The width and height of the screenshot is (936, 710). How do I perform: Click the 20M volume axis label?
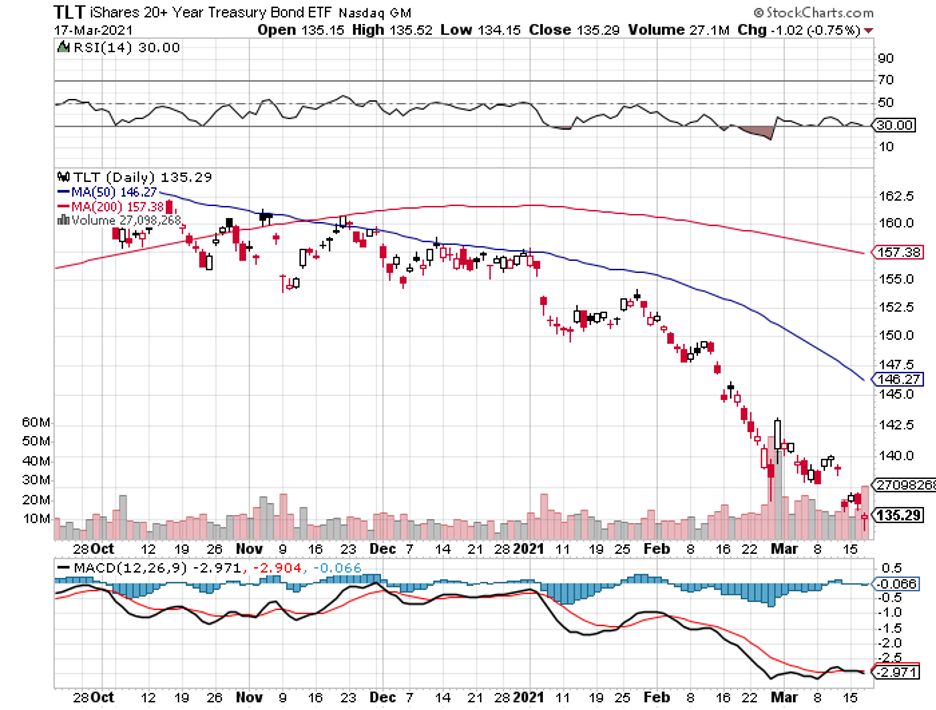pos(36,500)
